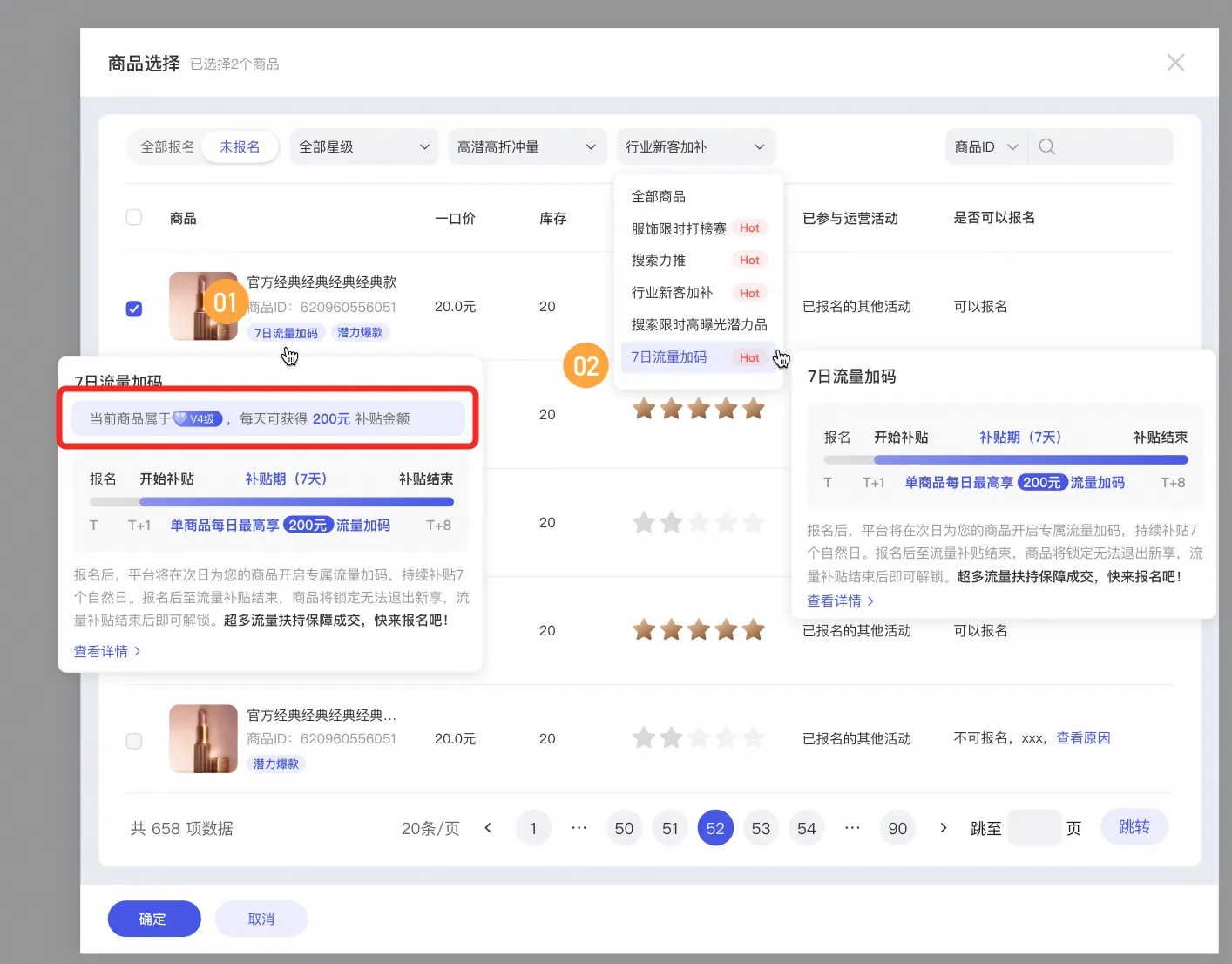Viewport: 1232px width, 964px height.
Task: Click the first product lipstick thumbnail
Action: (x=203, y=306)
